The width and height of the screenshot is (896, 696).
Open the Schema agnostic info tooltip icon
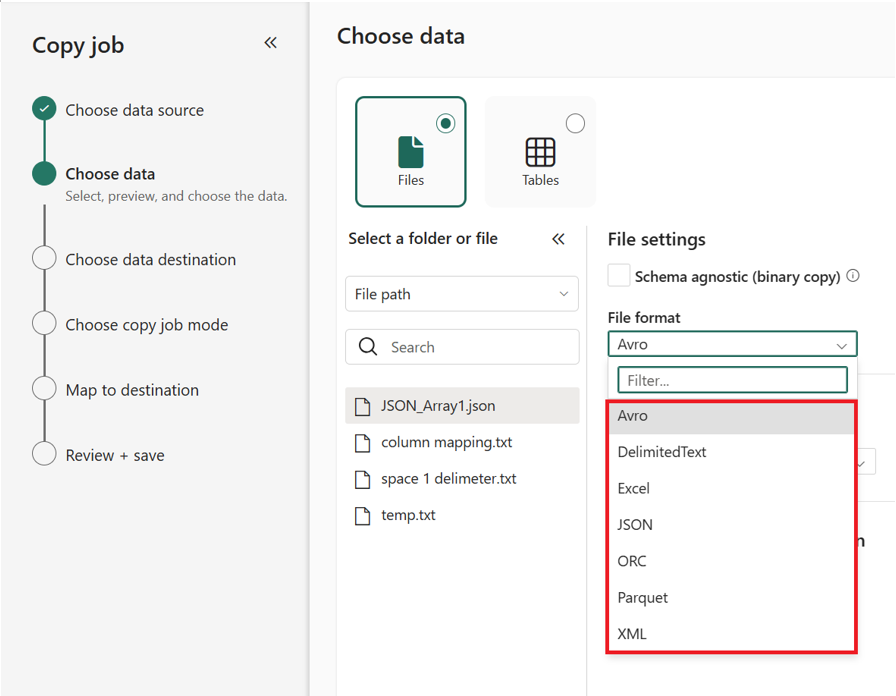(851, 276)
